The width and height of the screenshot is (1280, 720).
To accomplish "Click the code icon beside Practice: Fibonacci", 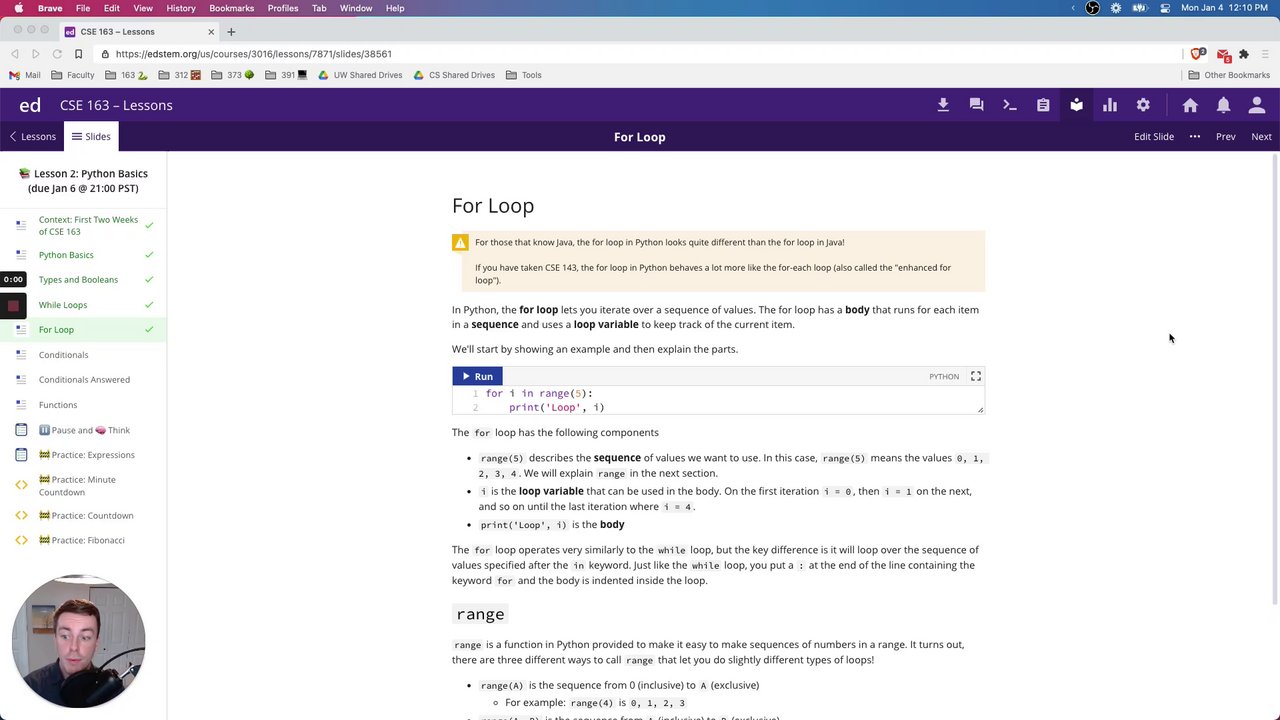I will (21, 541).
